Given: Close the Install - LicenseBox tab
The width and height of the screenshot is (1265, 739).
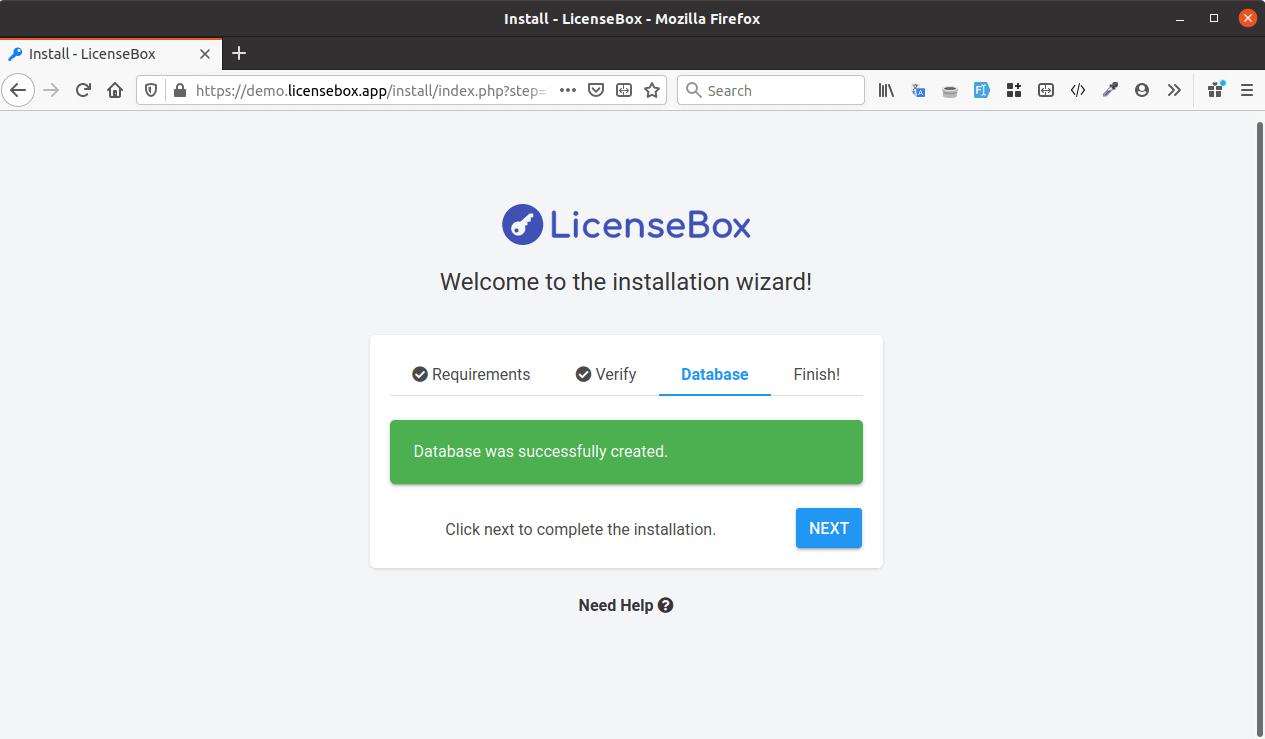Looking at the screenshot, I should [205, 54].
